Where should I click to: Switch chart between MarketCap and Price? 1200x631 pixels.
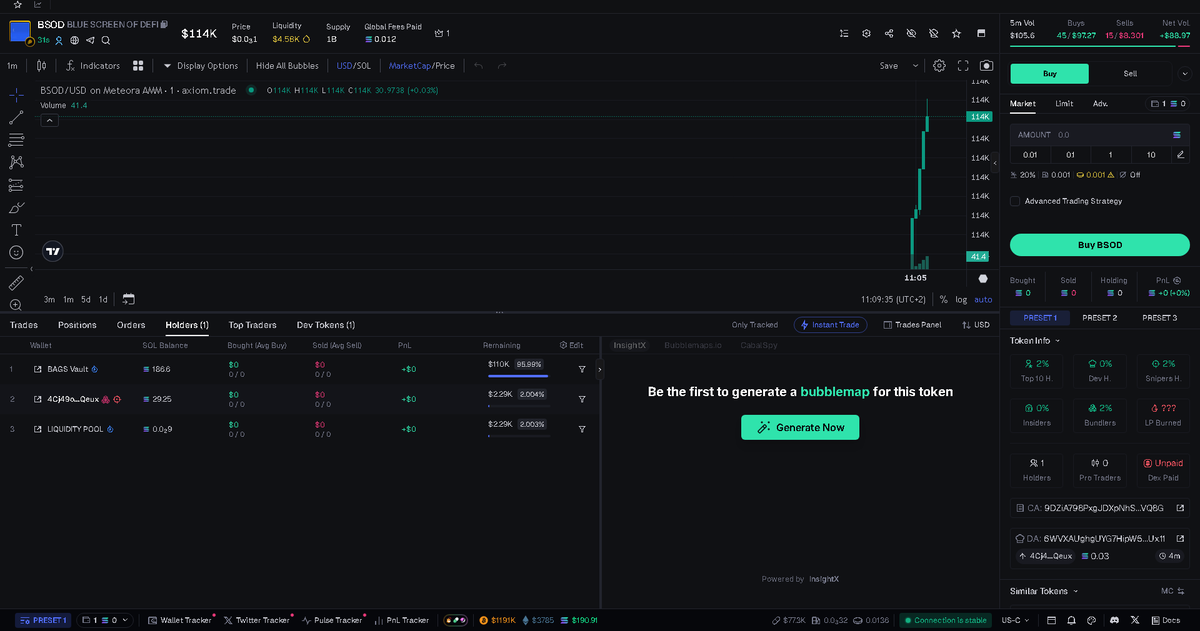click(422, 66)
